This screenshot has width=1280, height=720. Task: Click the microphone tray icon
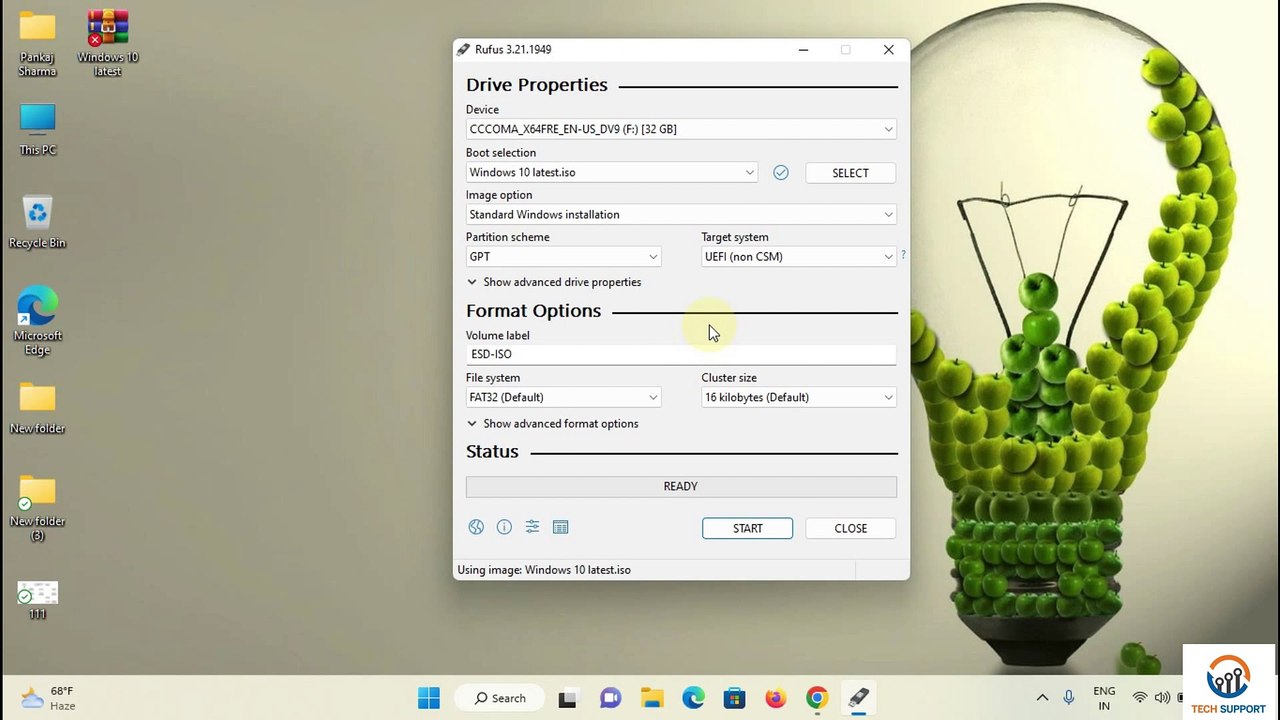(x=1069, y=698)
